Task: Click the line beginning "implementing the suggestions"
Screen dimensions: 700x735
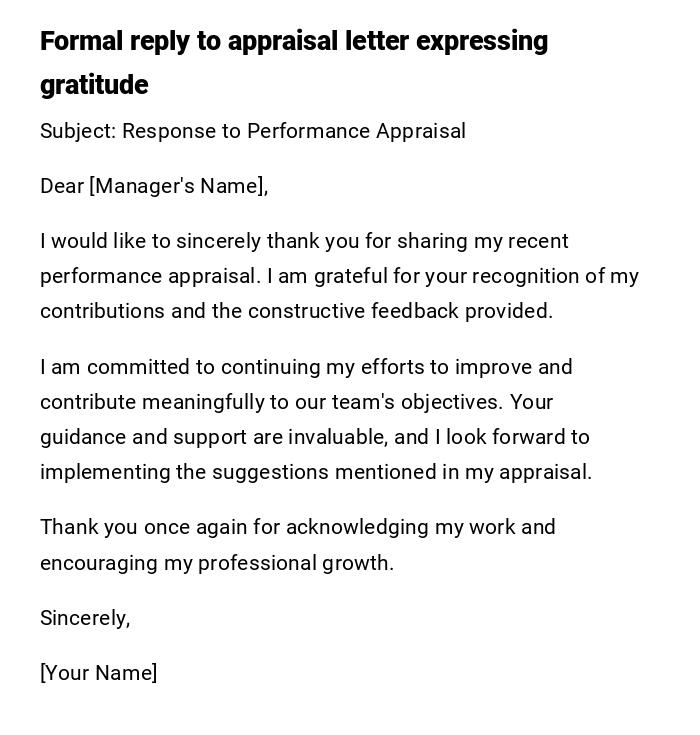Action: pos(316,472)
